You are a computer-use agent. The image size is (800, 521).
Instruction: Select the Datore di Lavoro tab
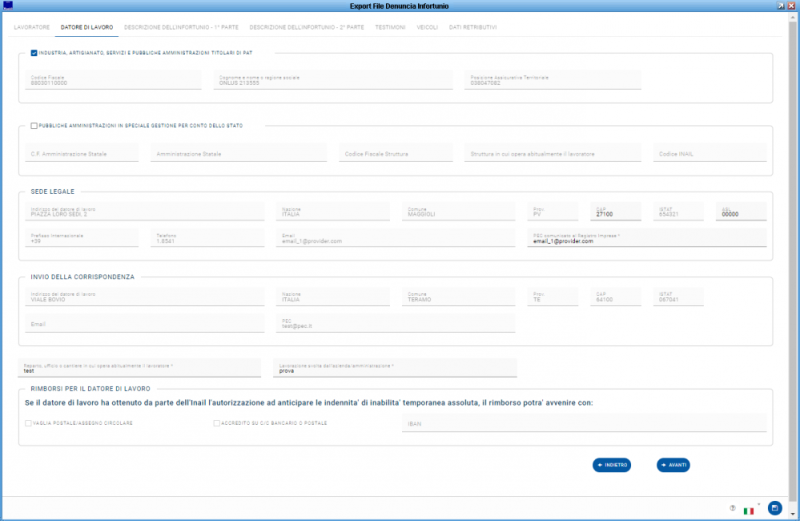tap(87, 28)
